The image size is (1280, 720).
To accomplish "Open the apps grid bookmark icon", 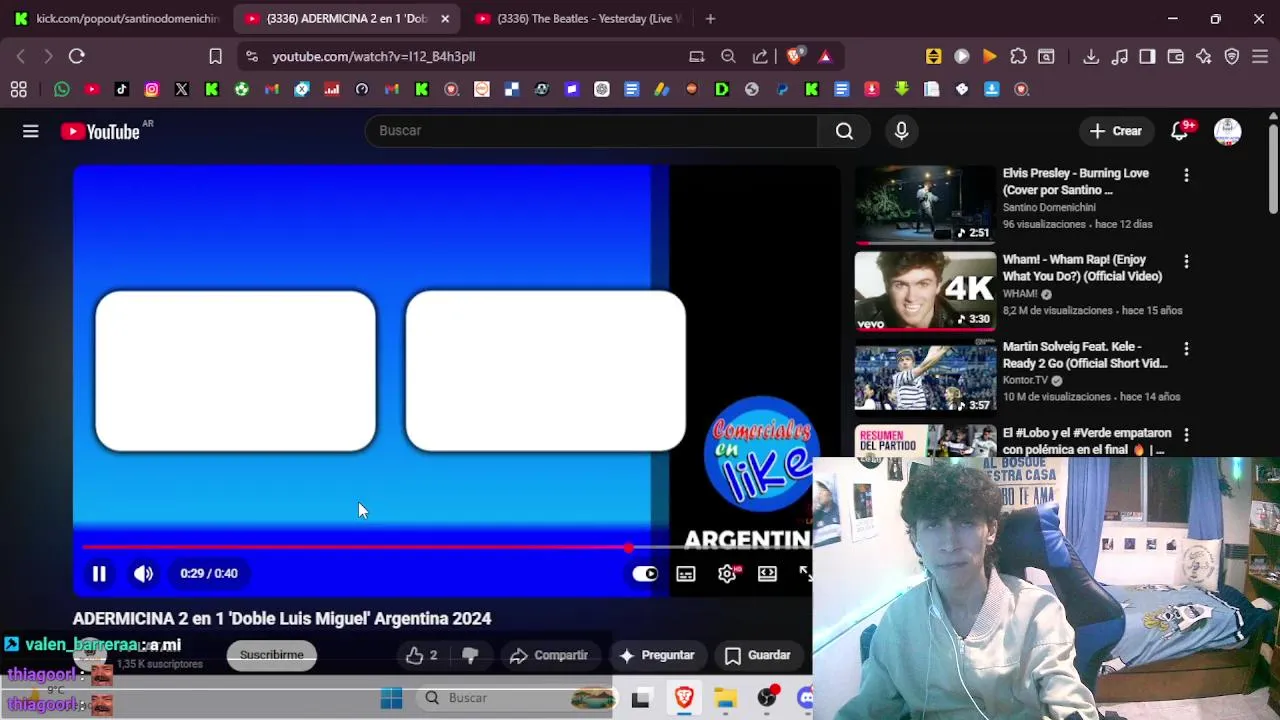I will point(18,89).
